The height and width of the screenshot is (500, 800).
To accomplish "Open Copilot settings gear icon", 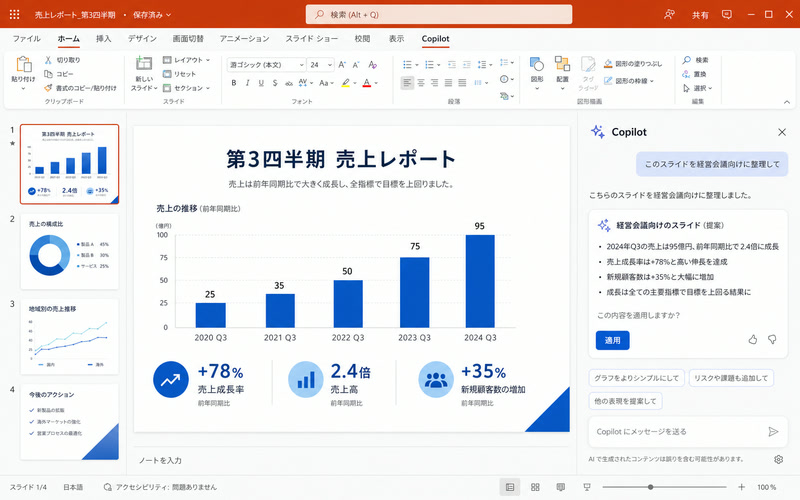I will 778,459.
